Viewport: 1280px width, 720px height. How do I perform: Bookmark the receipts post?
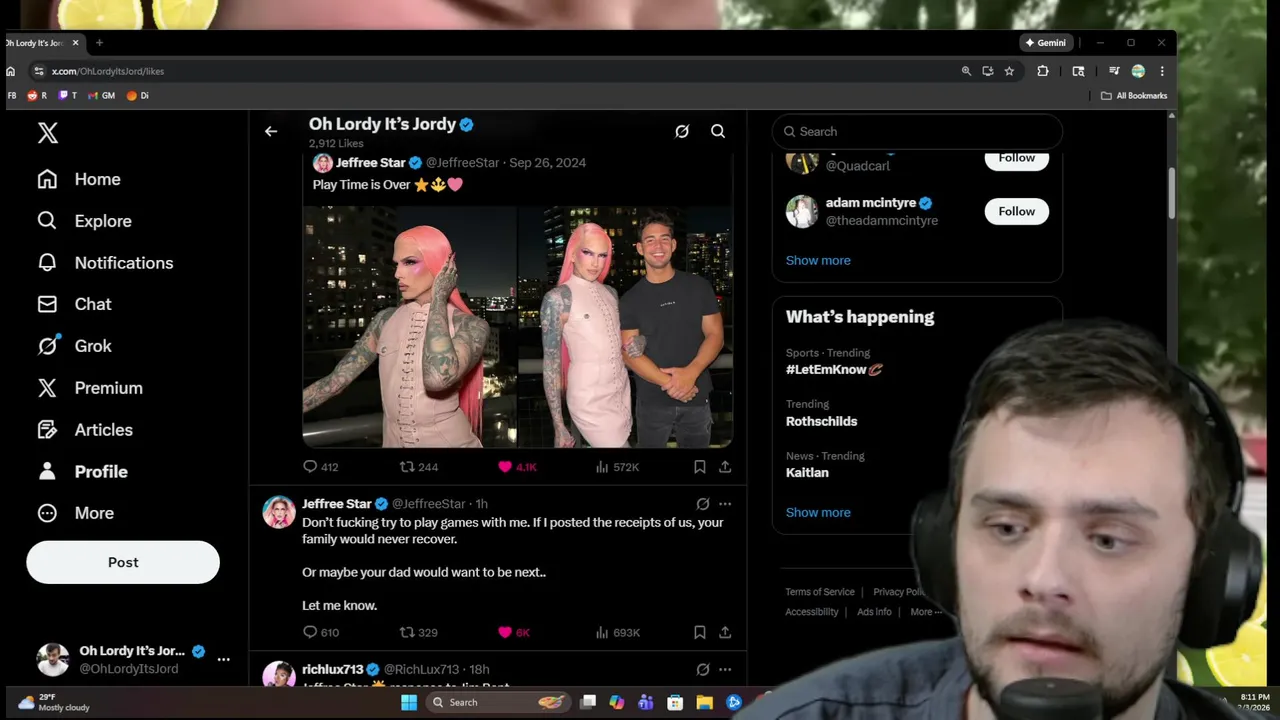[x=700, y=632]
